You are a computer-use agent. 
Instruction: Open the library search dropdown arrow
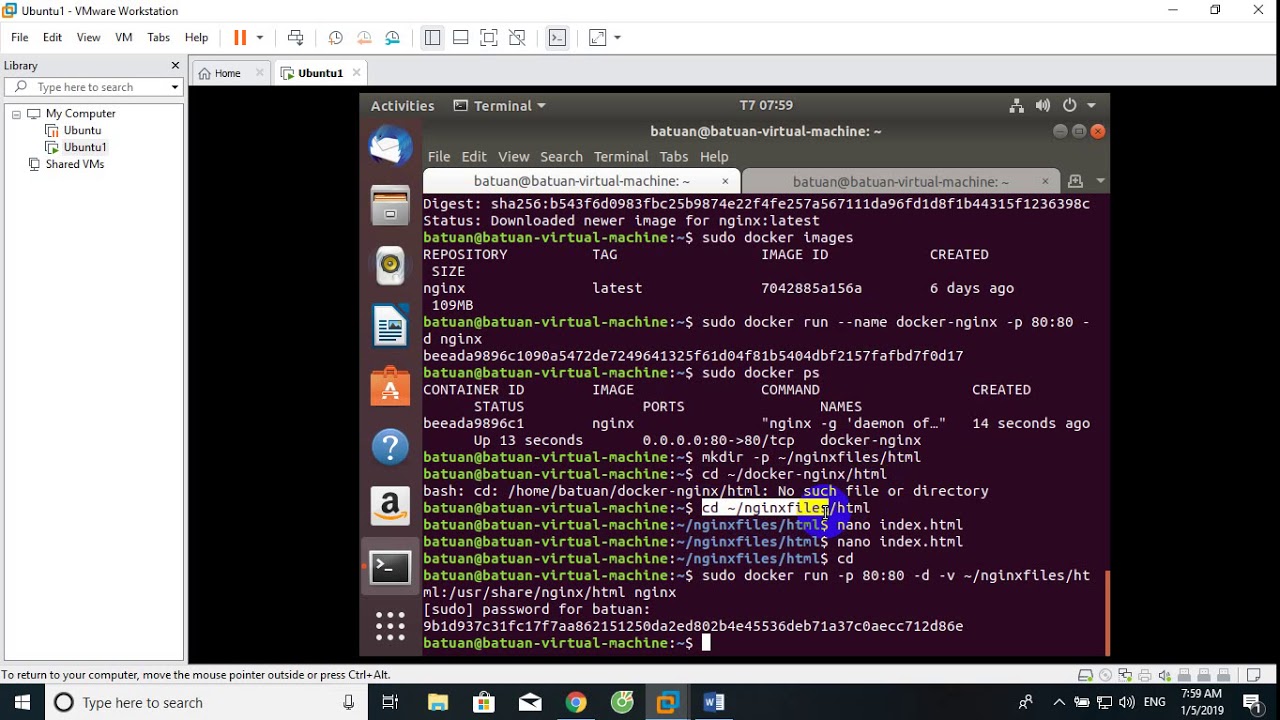pyautogui.click(x=175, y=87)
